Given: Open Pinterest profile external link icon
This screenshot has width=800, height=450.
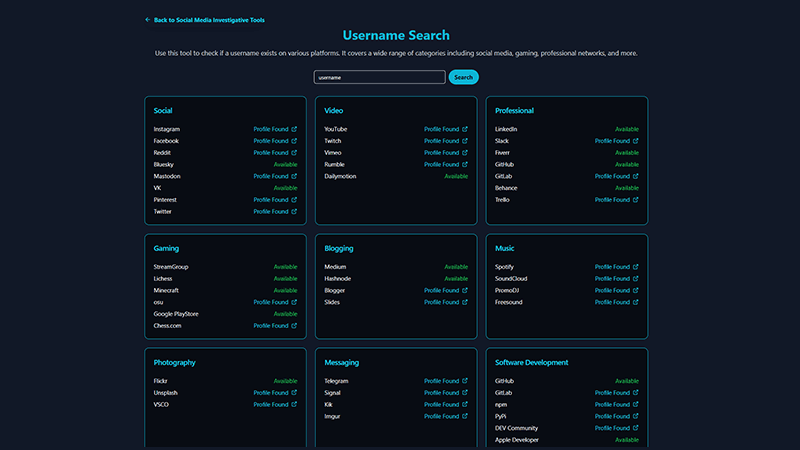Looking at the screenshot, I should click(294, 199).
